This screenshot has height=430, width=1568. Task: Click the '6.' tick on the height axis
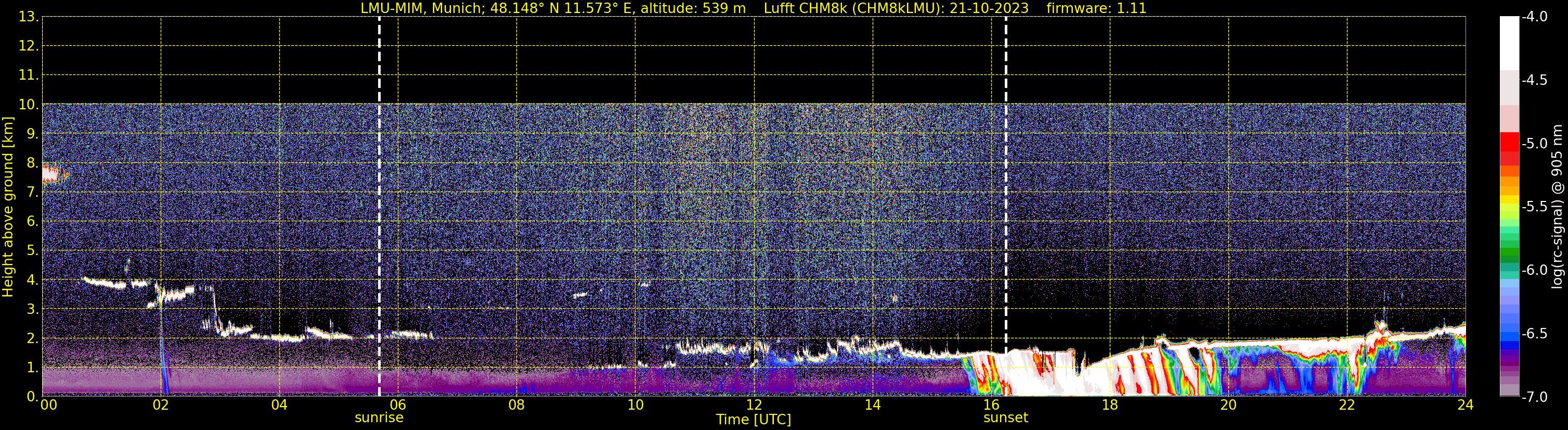pyautogui.click(x=33, y=222)
